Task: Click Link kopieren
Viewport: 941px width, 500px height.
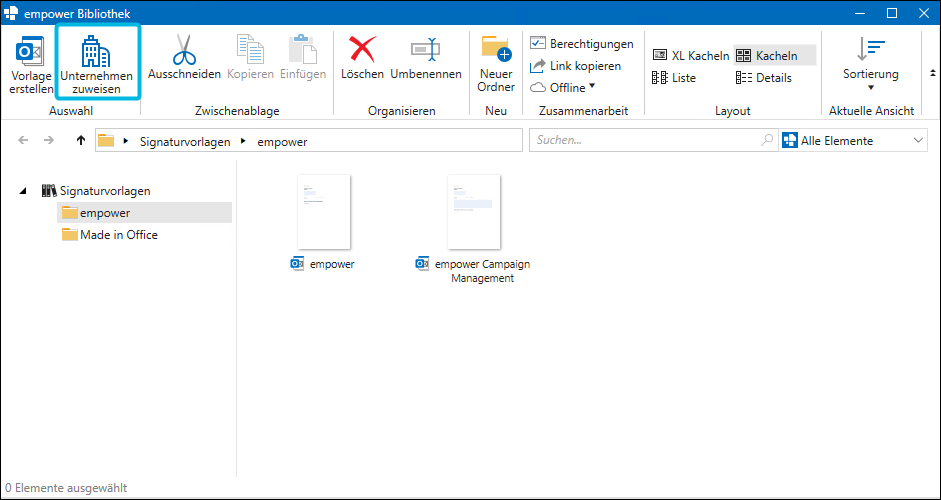Action: (576, 66)
